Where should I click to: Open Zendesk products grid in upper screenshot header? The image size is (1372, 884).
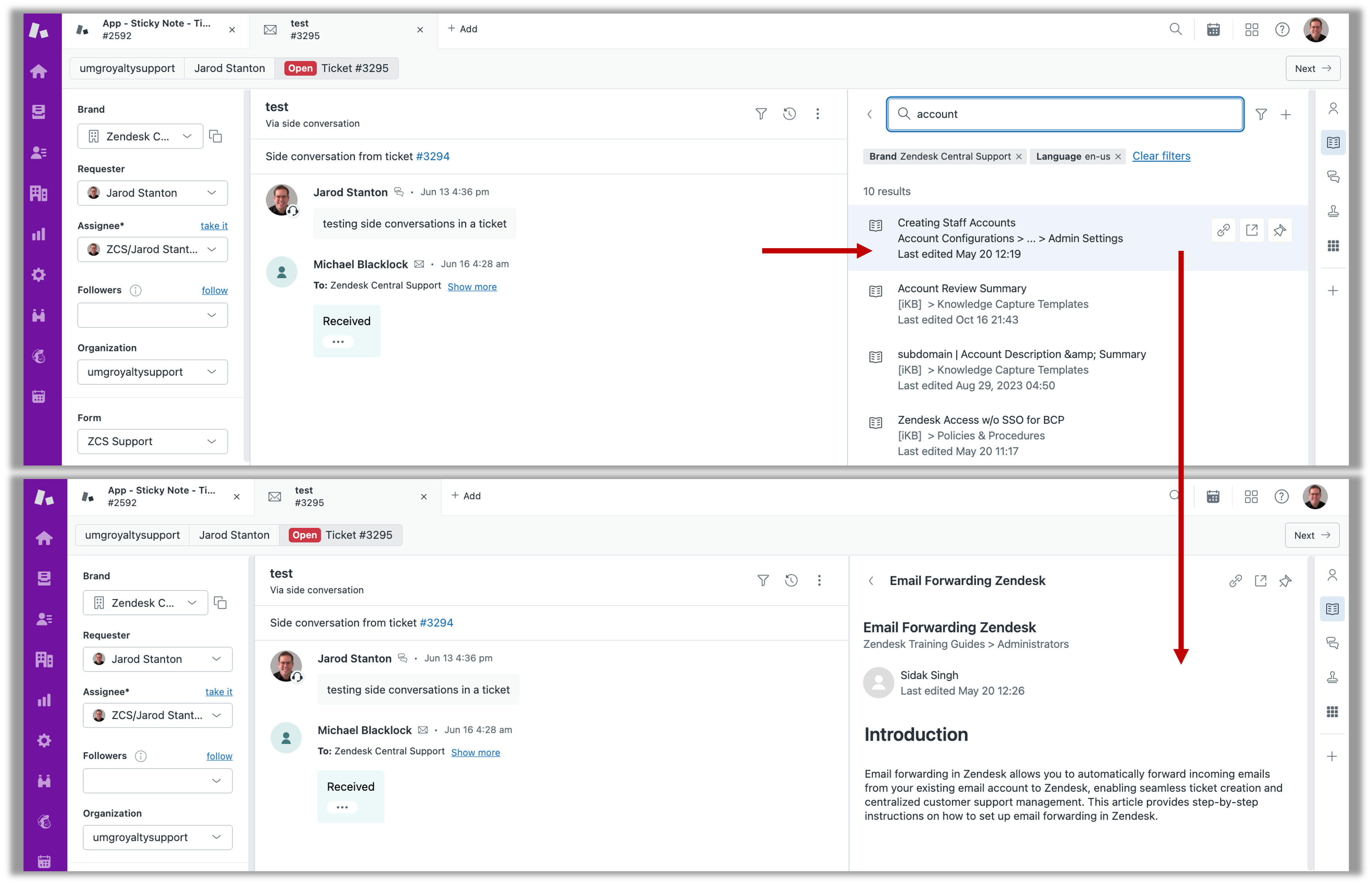[1251, 29]
